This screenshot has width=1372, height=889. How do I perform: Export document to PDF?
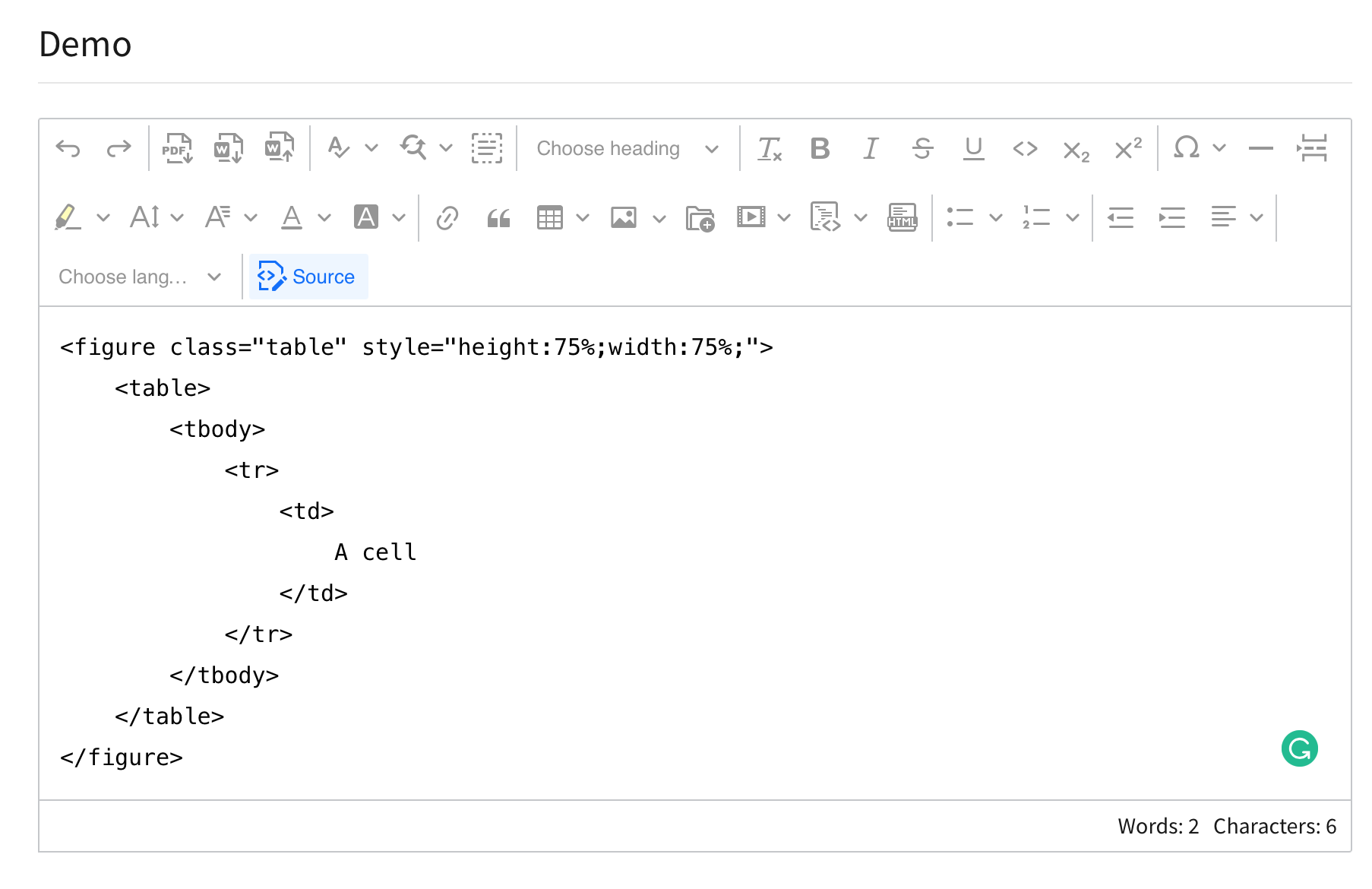pyautogui.click(x=177, y=148)
